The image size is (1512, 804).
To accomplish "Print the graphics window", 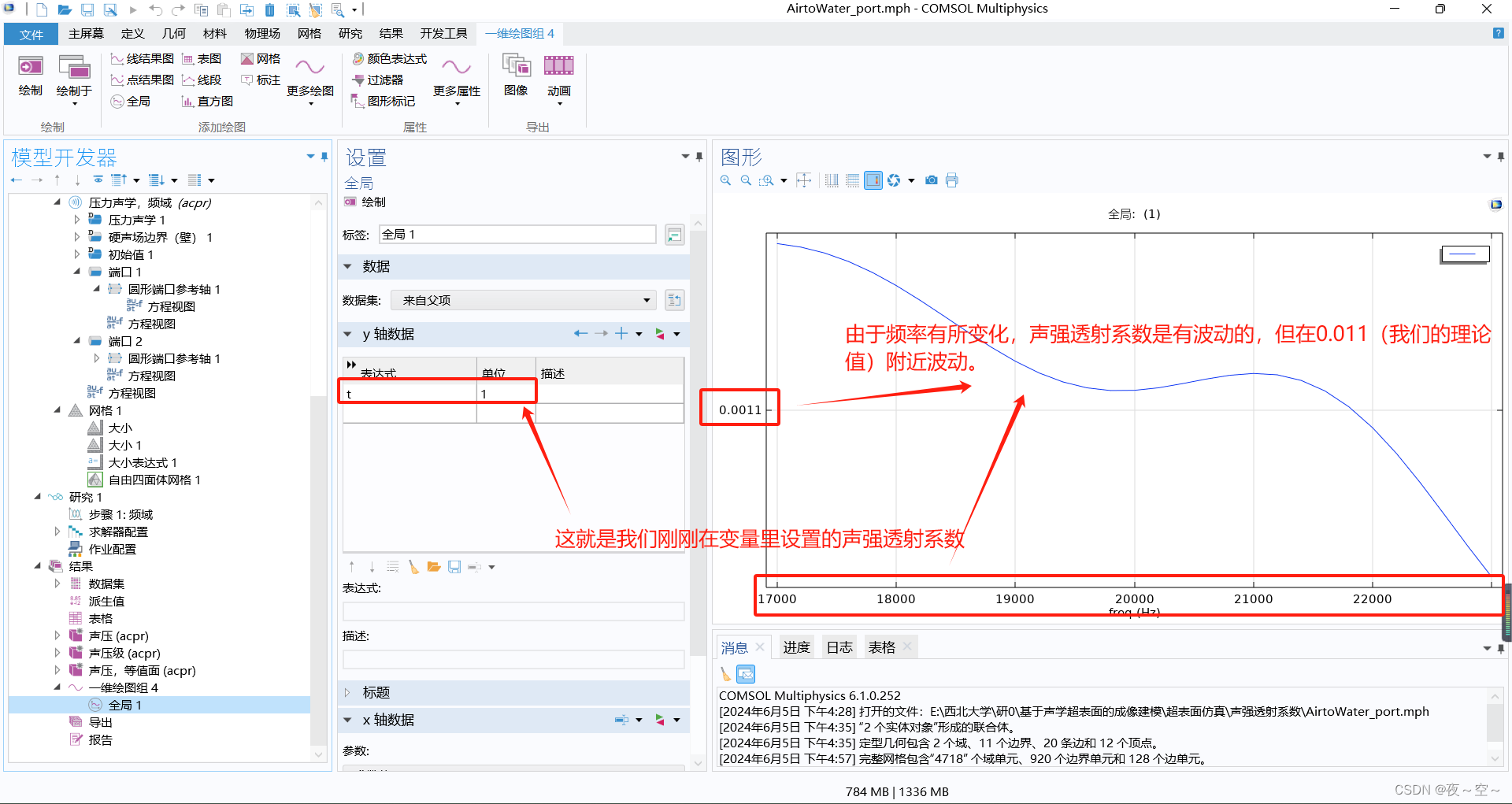I will pyautogui.click(x=952, y=180).
